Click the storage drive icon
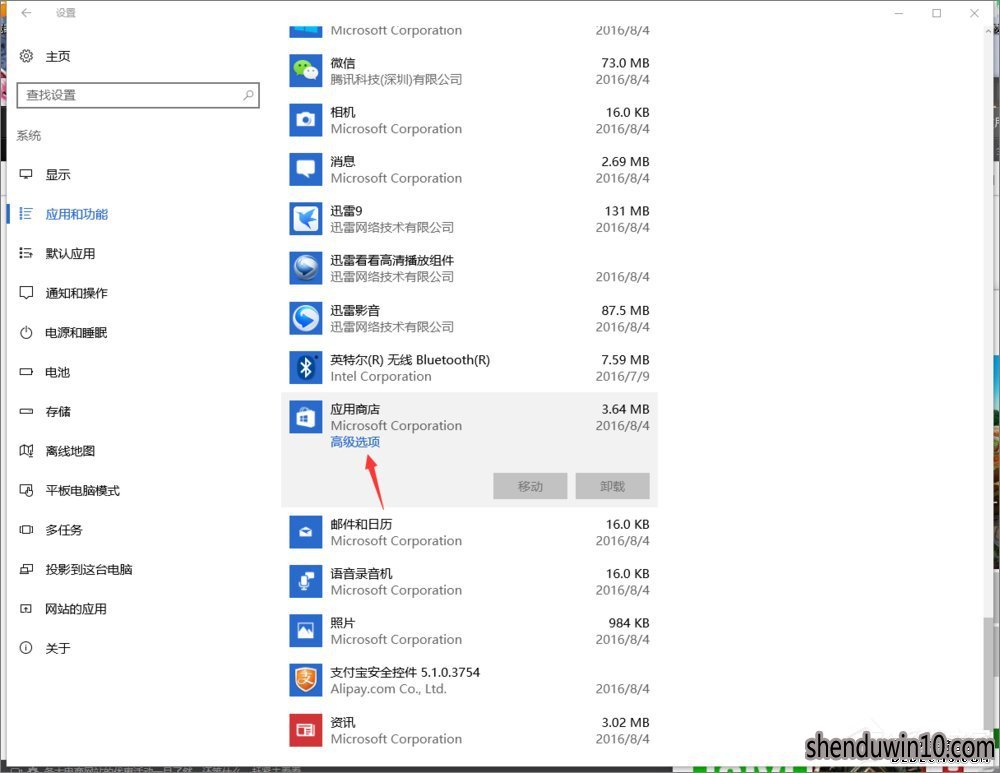 pos(26,411)
